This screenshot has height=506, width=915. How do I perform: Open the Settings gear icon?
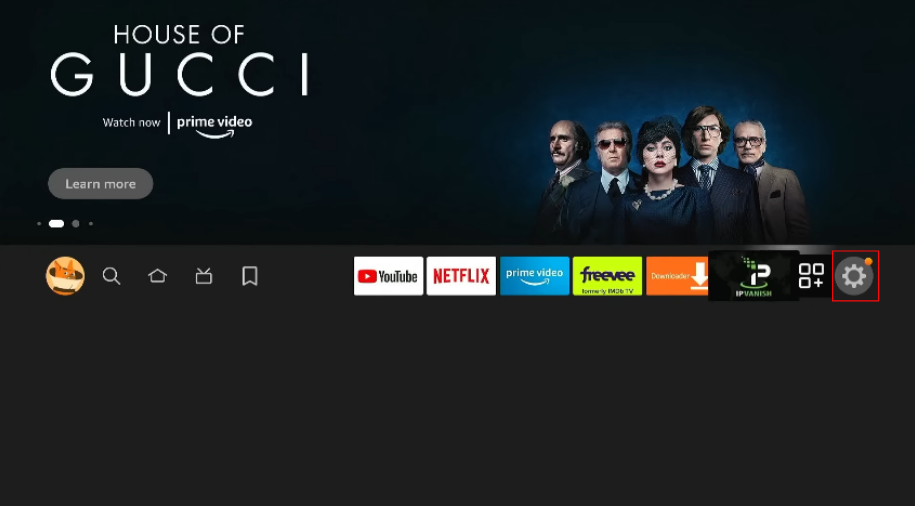854,275
